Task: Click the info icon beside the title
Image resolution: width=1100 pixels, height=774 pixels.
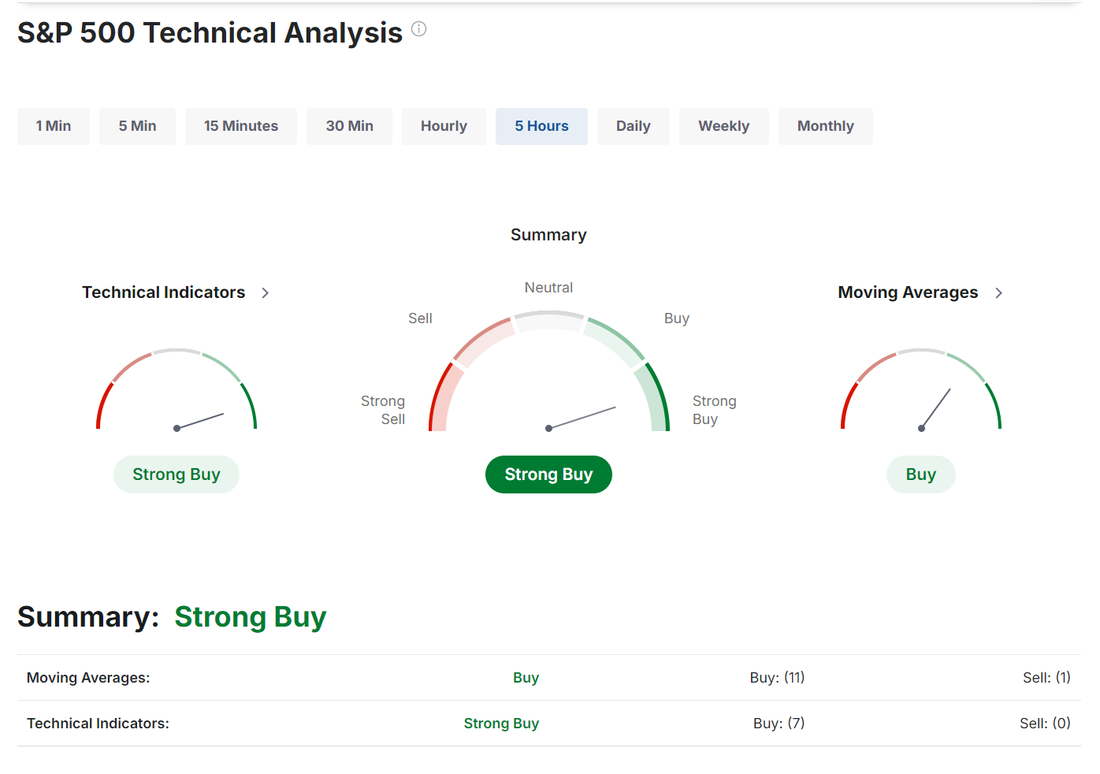Action: tap(419, 30)
